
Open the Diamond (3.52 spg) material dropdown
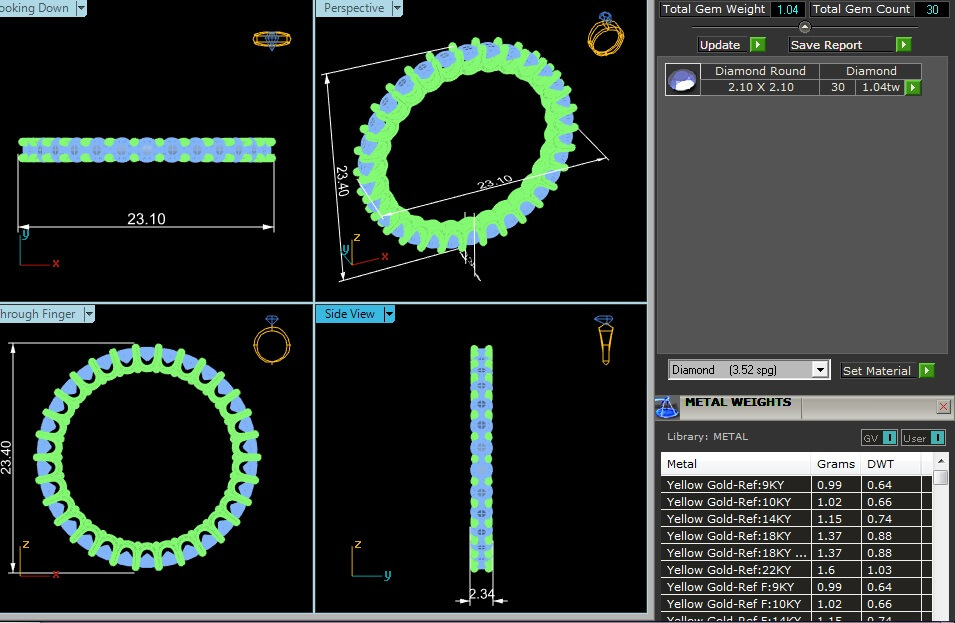click(x=820, y=370)
